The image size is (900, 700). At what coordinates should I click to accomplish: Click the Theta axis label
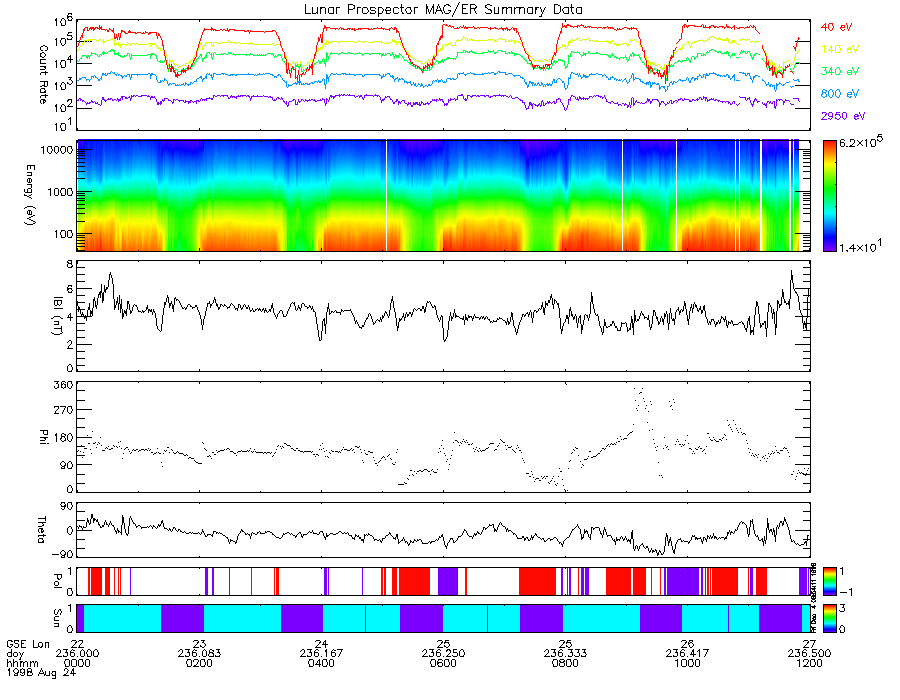[x=42, y=529]
